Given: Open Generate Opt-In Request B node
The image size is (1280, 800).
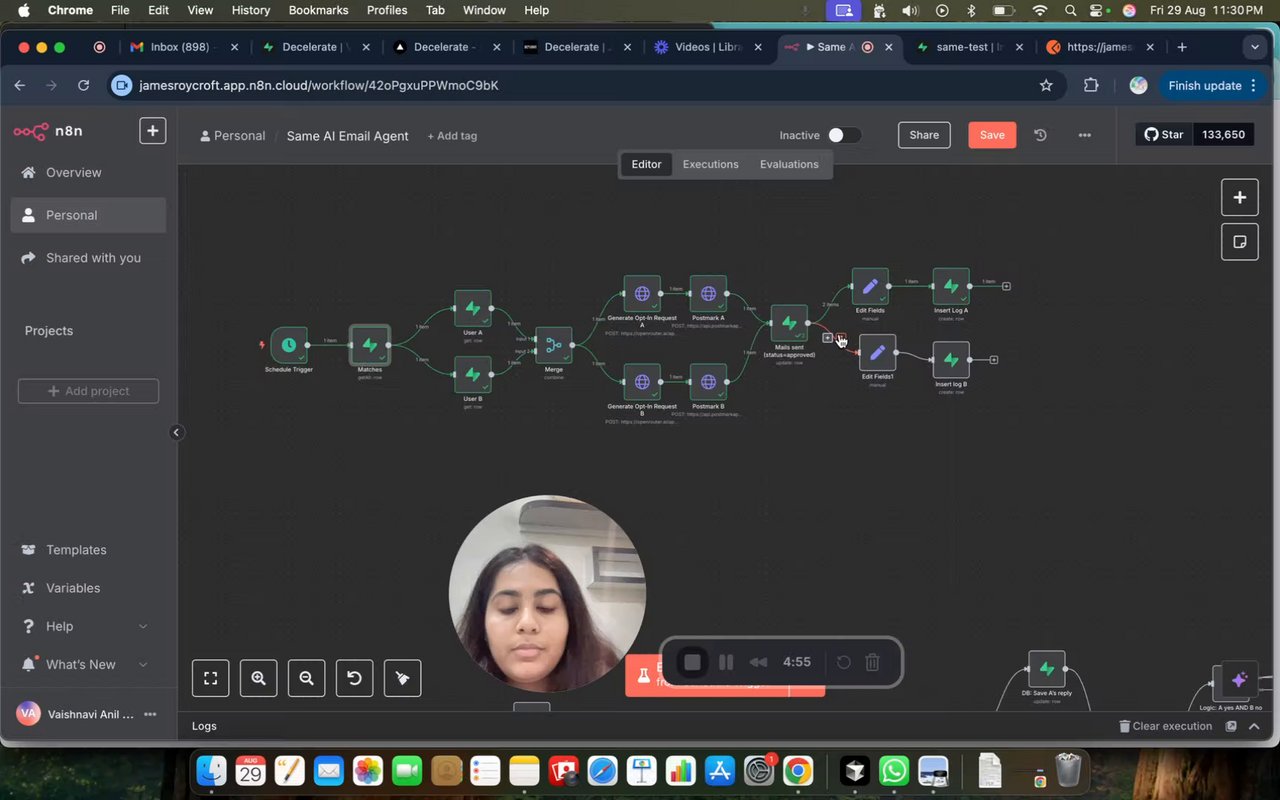Looking at the screenshot, I should 642,382.
